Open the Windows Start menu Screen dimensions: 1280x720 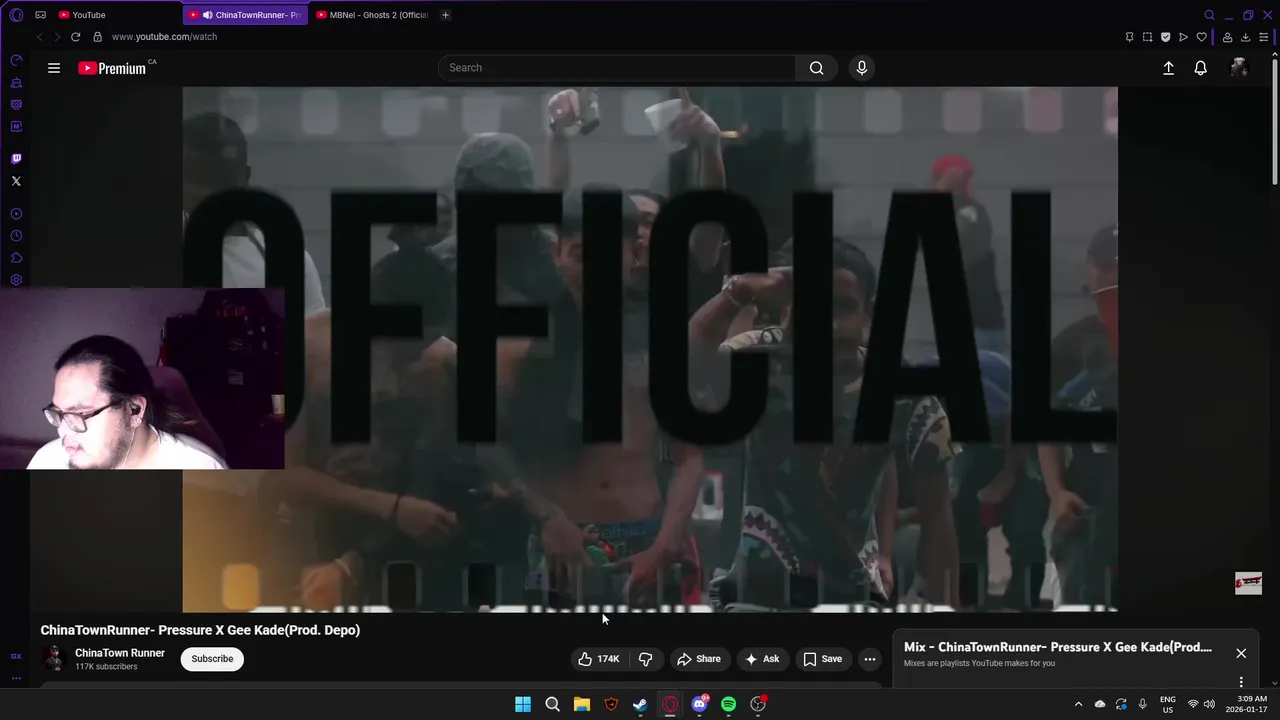[x=523, y=704]
